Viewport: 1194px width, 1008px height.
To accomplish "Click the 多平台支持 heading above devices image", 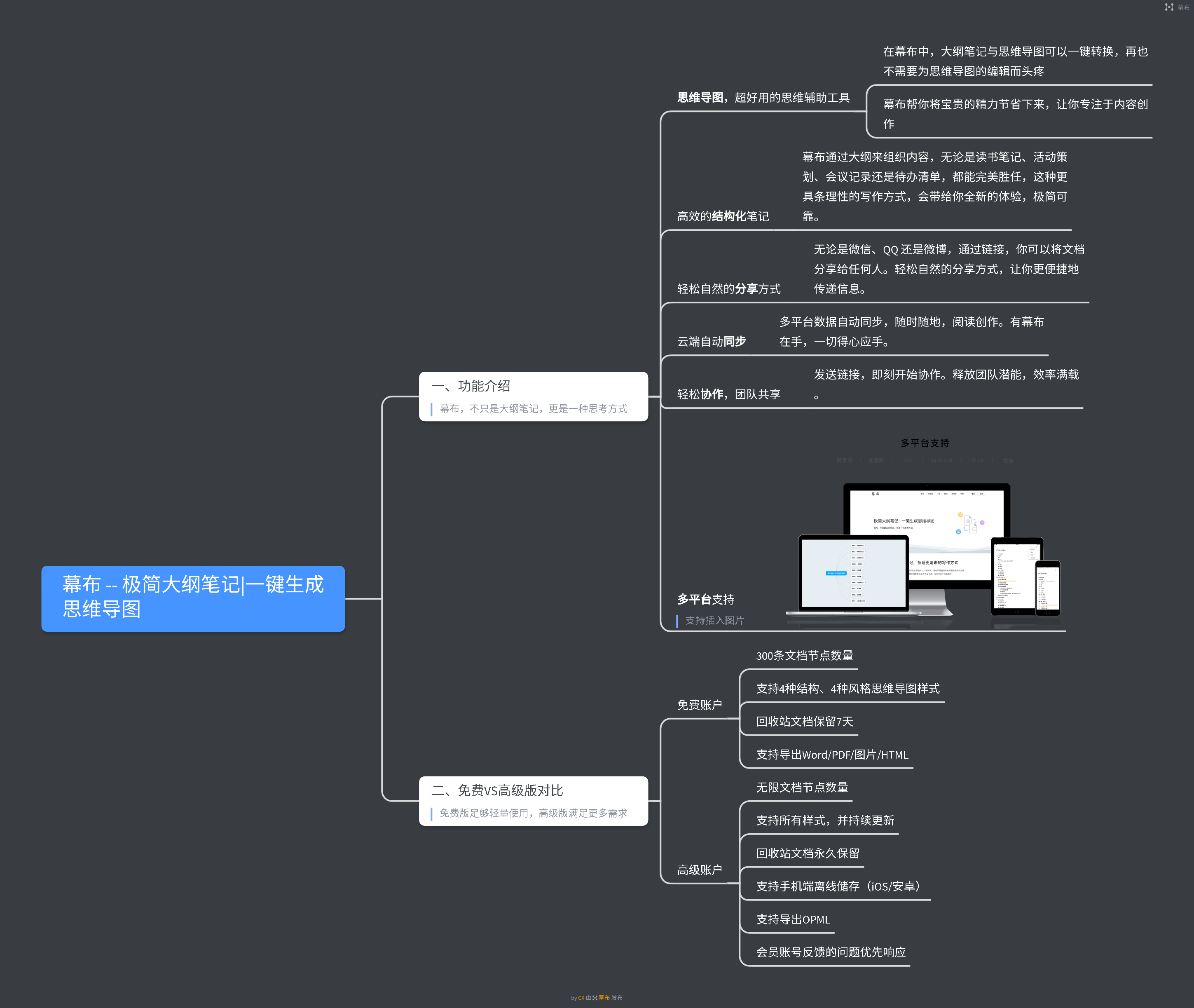I will (x=925, y=443).
